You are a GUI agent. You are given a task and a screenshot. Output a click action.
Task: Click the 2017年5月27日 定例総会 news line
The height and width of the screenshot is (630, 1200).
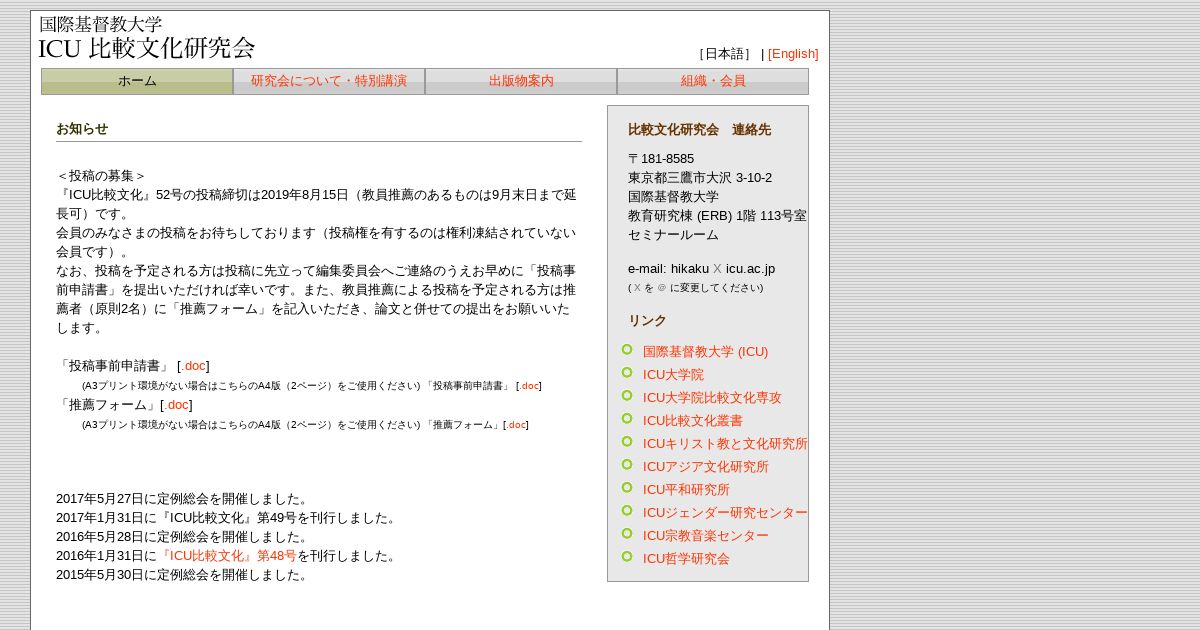(x=184, y=499)
